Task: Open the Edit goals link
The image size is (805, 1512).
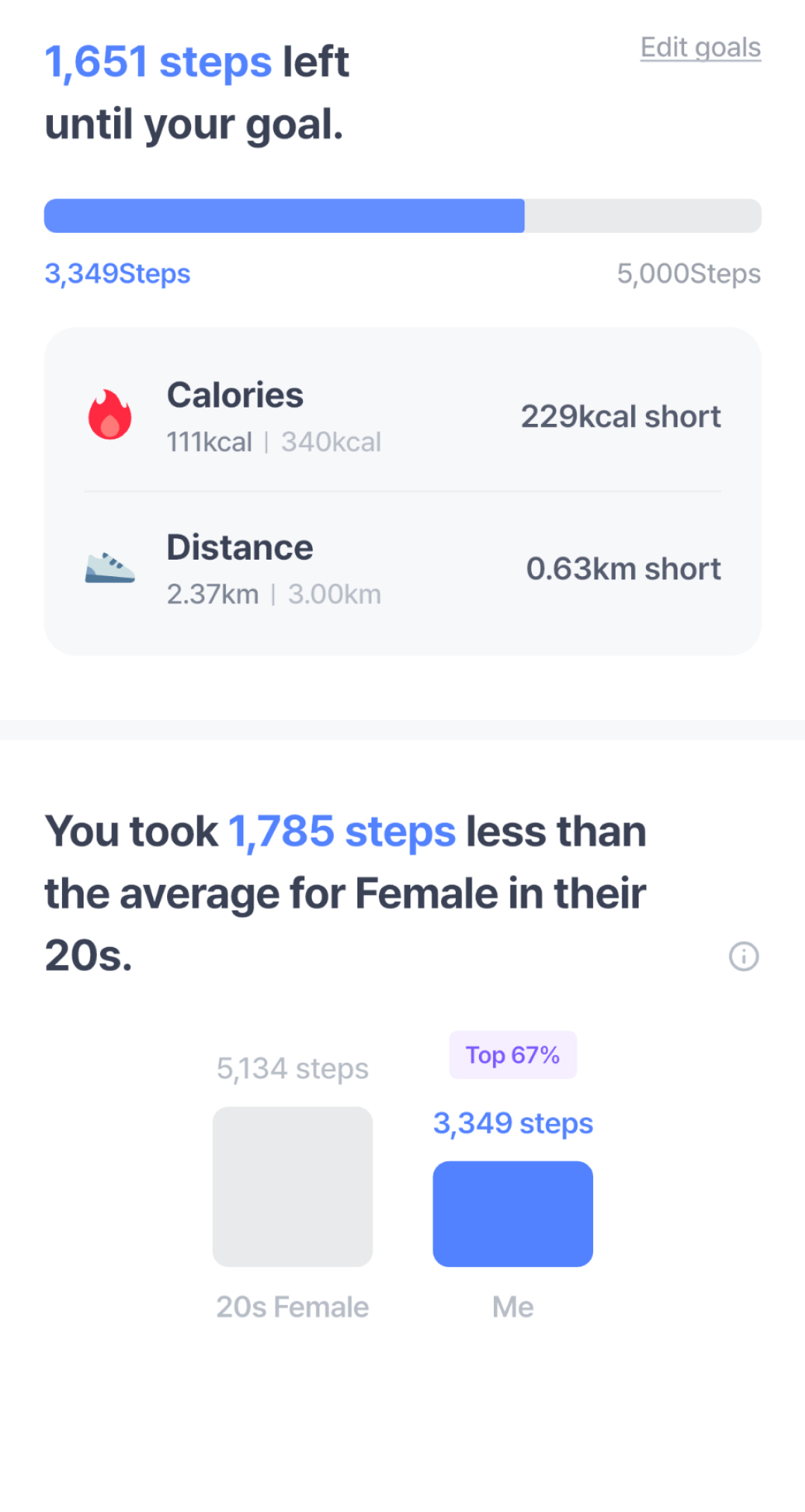Action: coord(701,48)
